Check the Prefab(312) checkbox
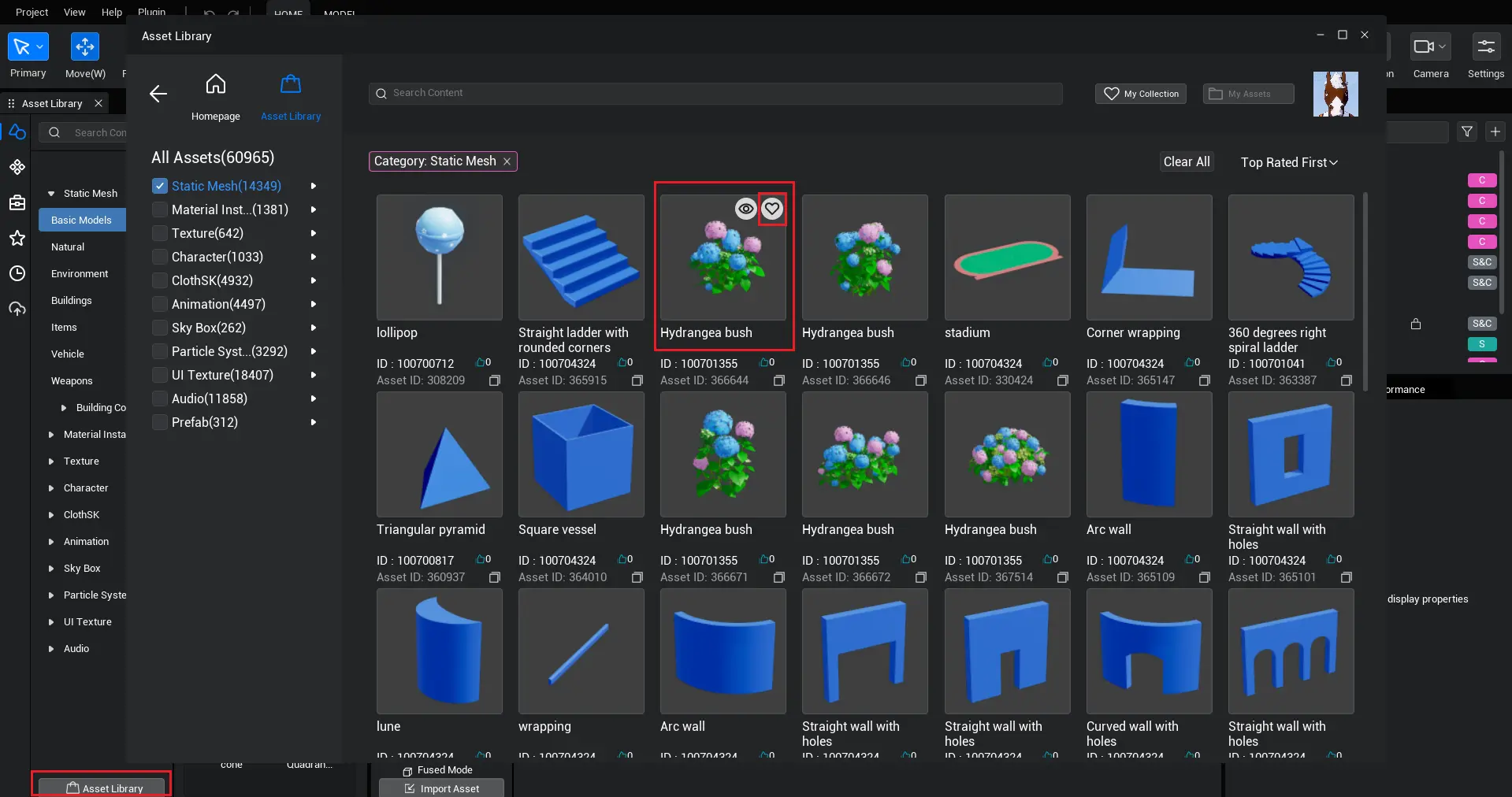 coord(160,422)
